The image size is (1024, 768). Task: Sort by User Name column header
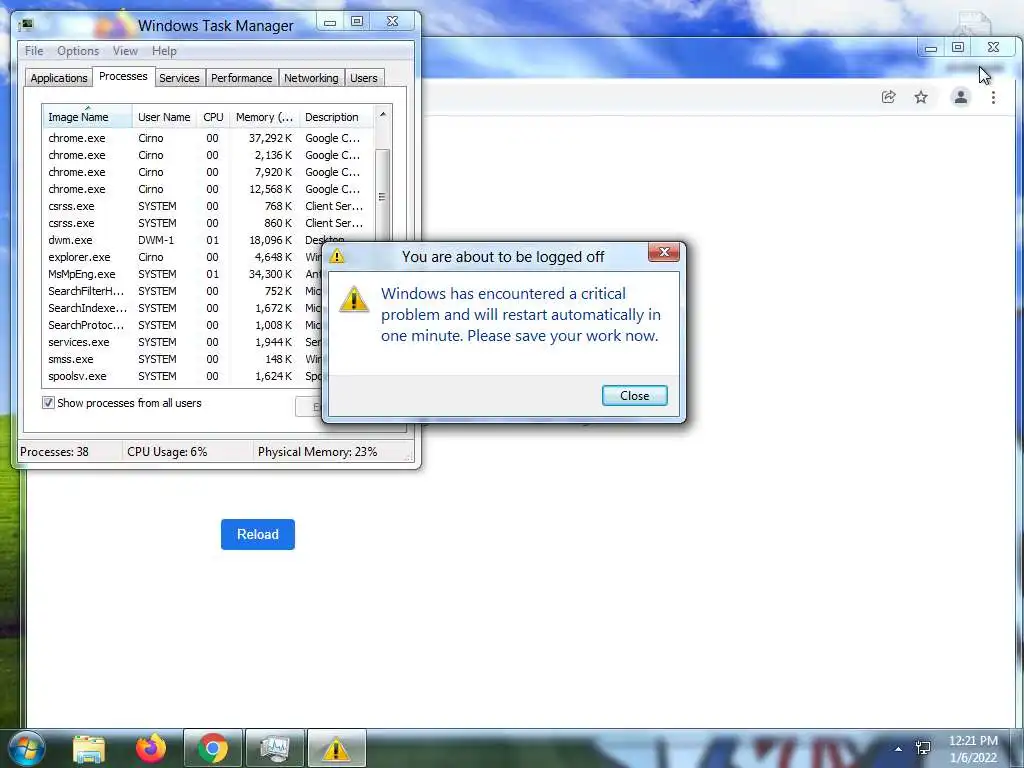pos(165,117)
